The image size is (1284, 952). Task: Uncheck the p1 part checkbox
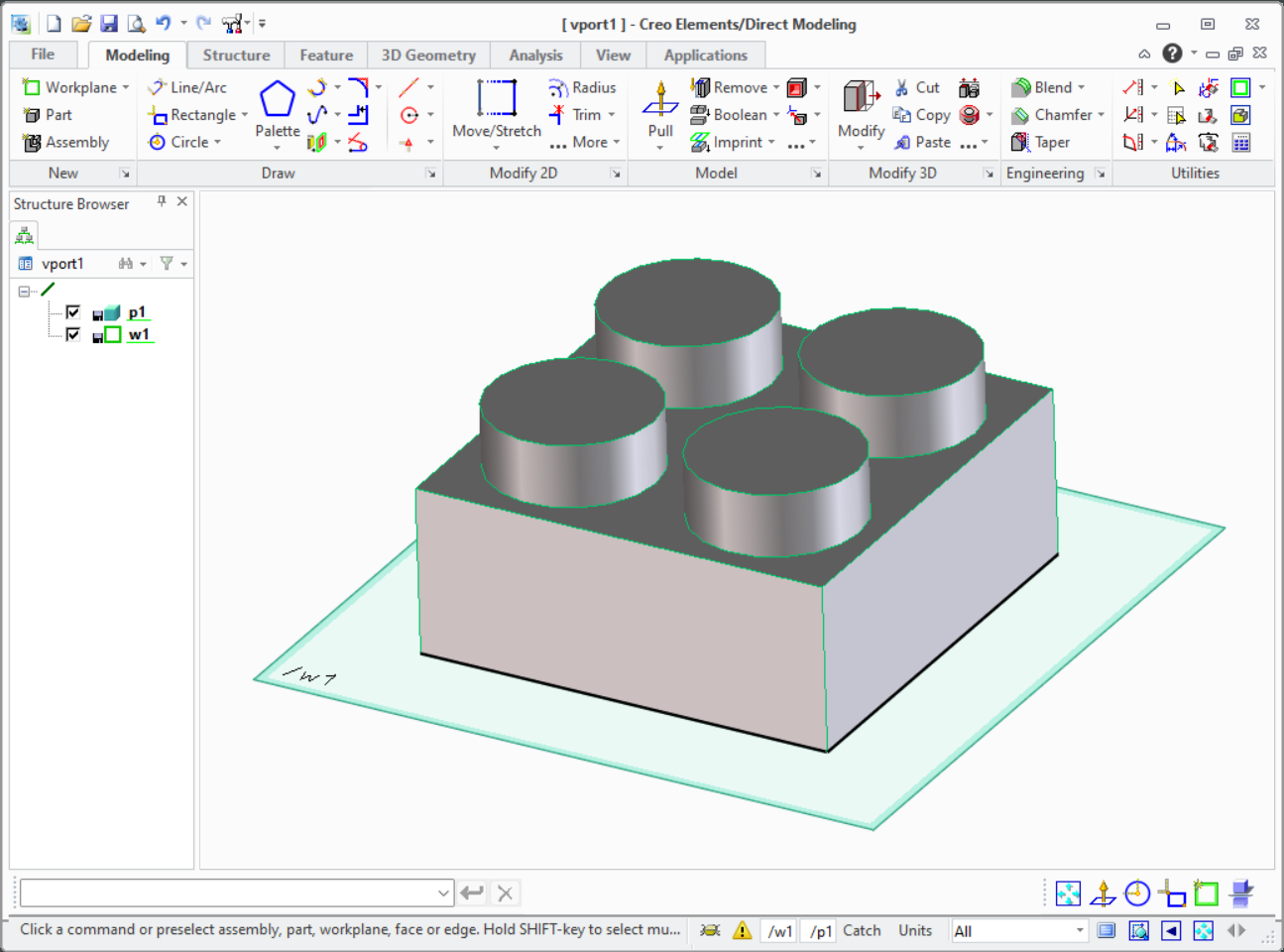point(72,312)
